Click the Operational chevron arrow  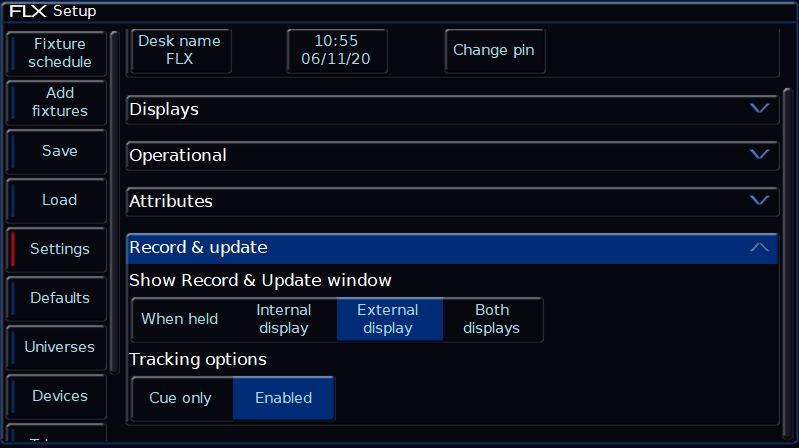(x=759, y=154)
